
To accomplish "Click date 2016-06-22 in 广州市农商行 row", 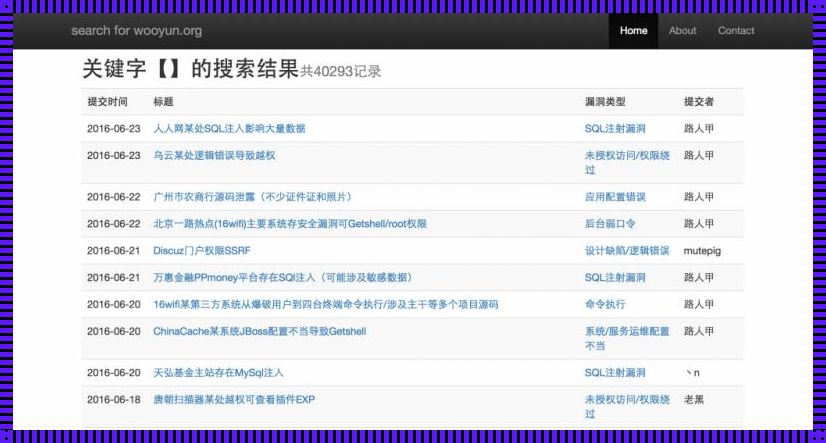I will point(114,197).
